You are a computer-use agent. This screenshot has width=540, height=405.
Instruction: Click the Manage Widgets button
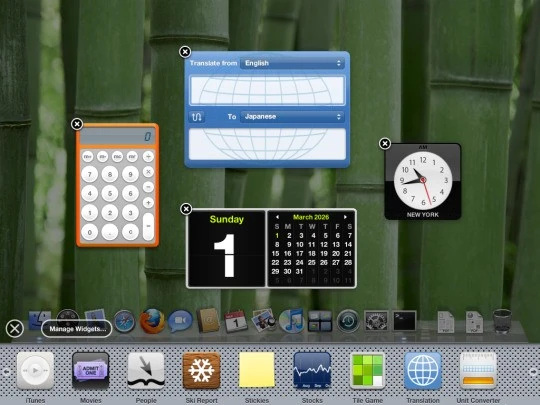(76, 329)
